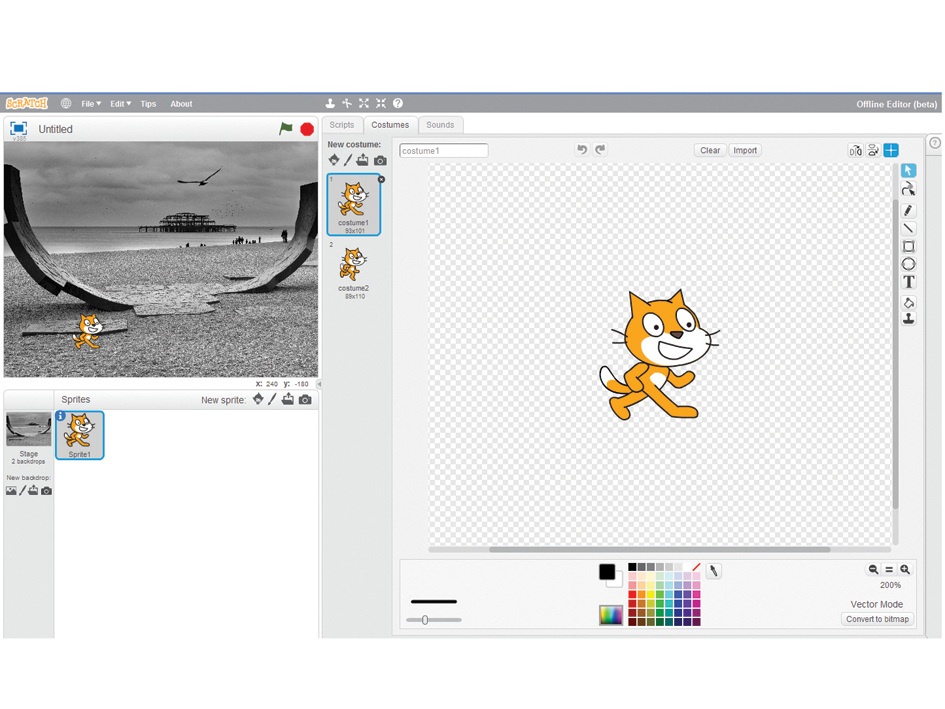The image size is (945, 709).
Task: Select the Line tool
Action: pyautogui.click(x=908, y=228)
